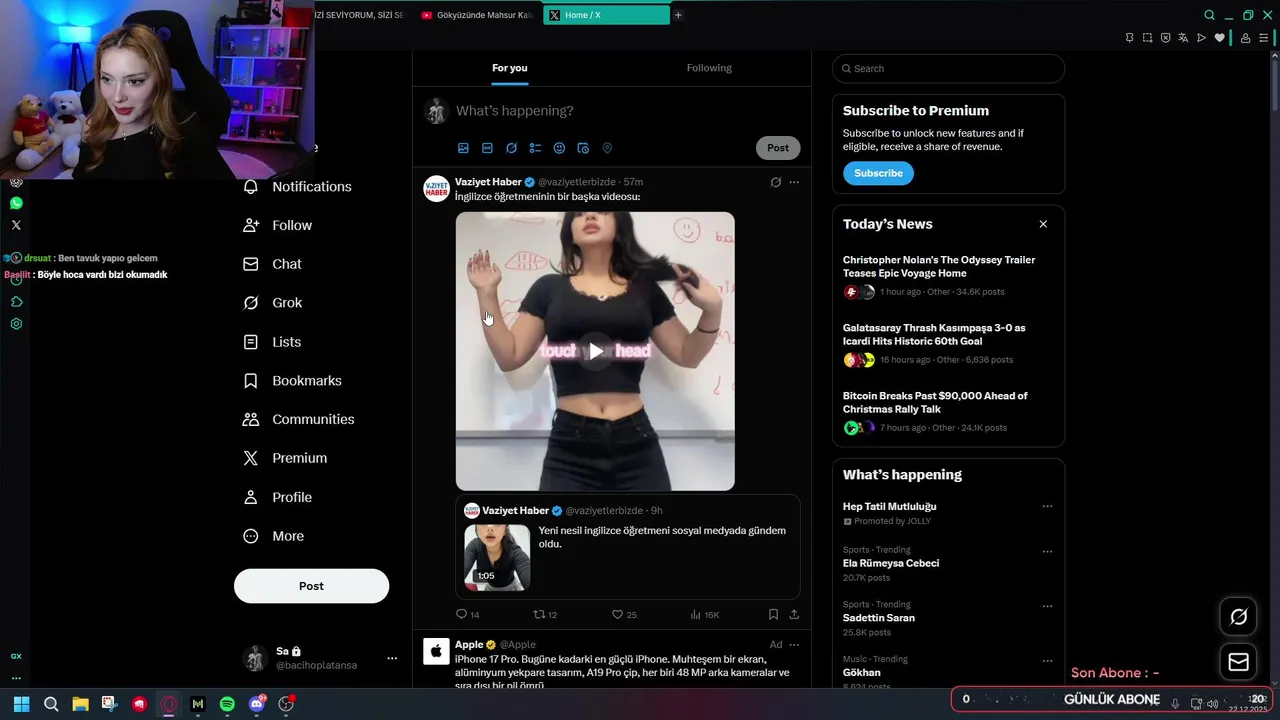
Task: Open the Follow page in sidebar
Action: pos(278,226)
